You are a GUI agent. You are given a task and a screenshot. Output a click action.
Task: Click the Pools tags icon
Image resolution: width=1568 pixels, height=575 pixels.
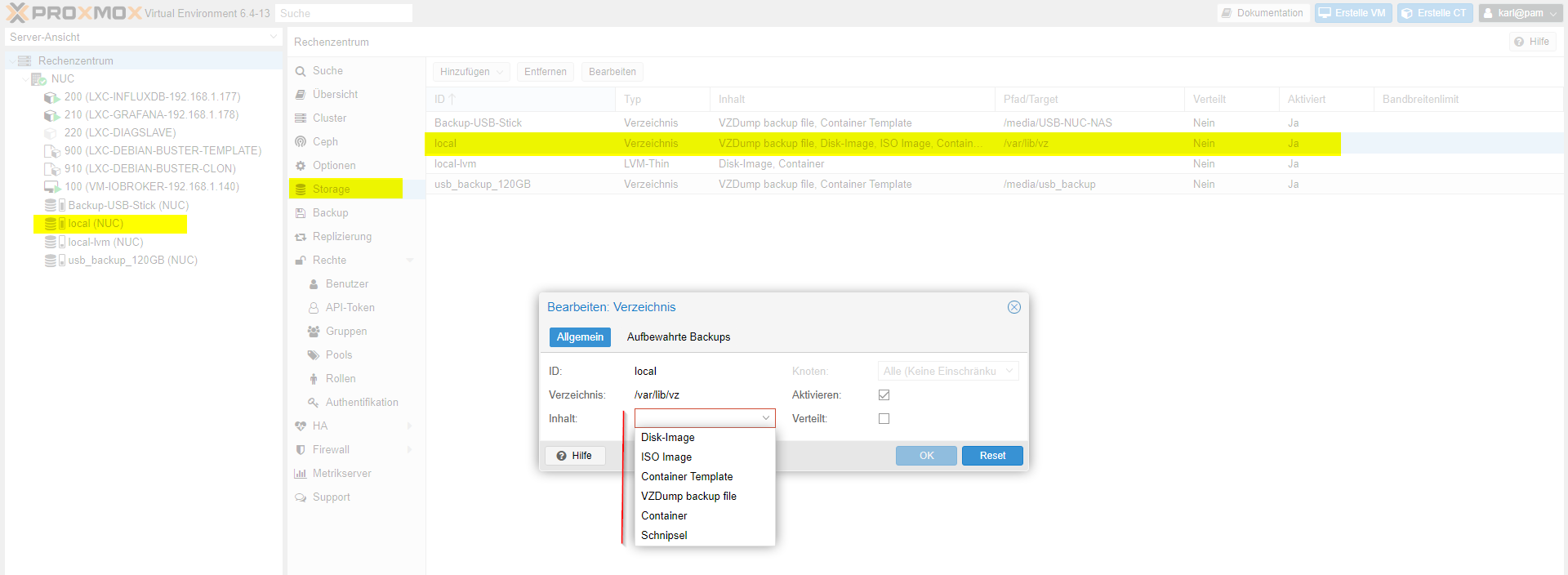click(x=314, y=355)
